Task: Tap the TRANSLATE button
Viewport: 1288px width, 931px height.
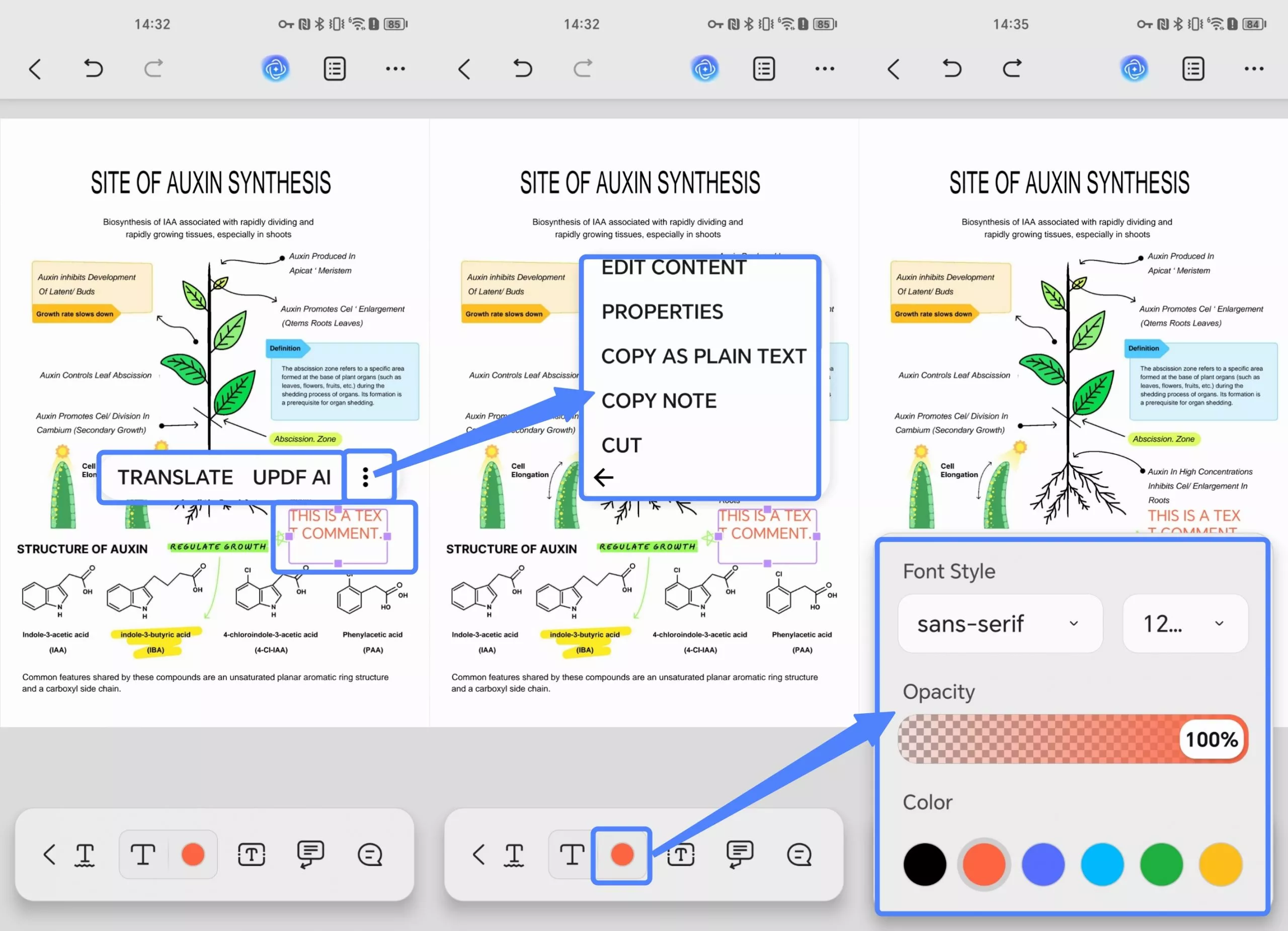Action: (175, 477)
